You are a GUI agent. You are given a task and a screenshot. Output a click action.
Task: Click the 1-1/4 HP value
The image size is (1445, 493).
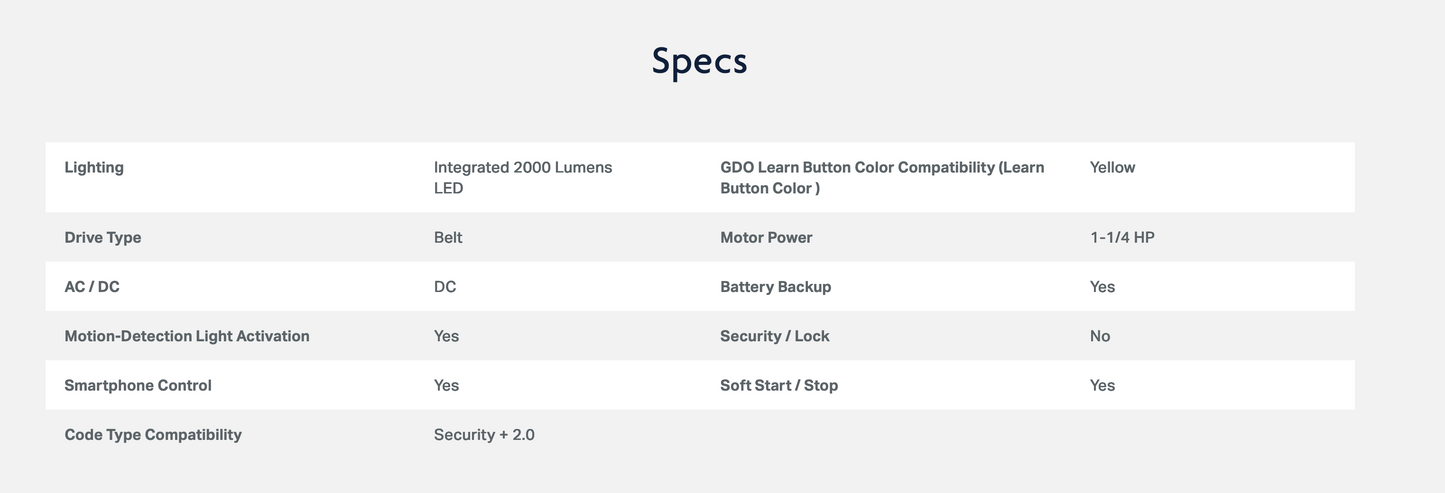[1122, 237]
